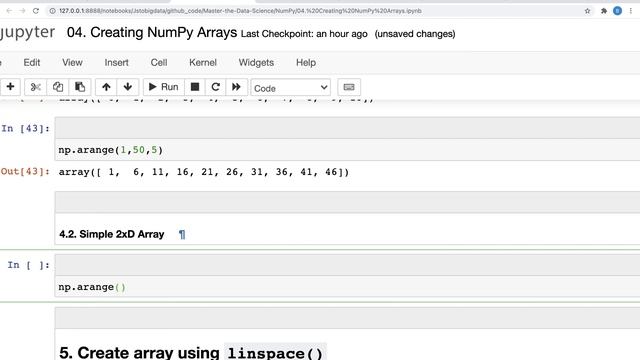The height and width of the screenshot is (360, 640).
Task: Open the Insert menu
Action: click(x=116, y=62)
